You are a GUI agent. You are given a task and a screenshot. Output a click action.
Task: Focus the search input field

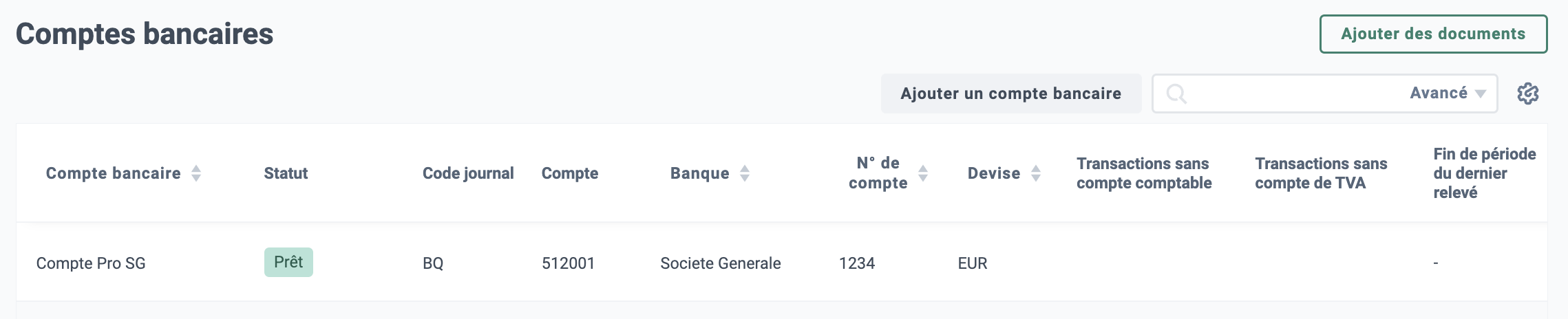click(x=1294, y=93)
